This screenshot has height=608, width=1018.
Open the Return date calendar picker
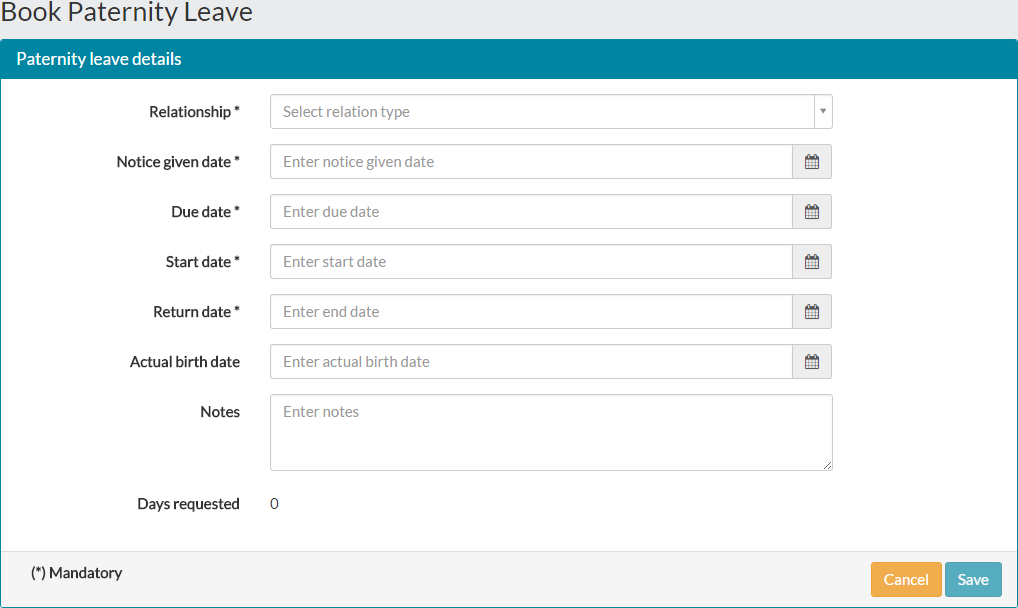coord(812,312)
